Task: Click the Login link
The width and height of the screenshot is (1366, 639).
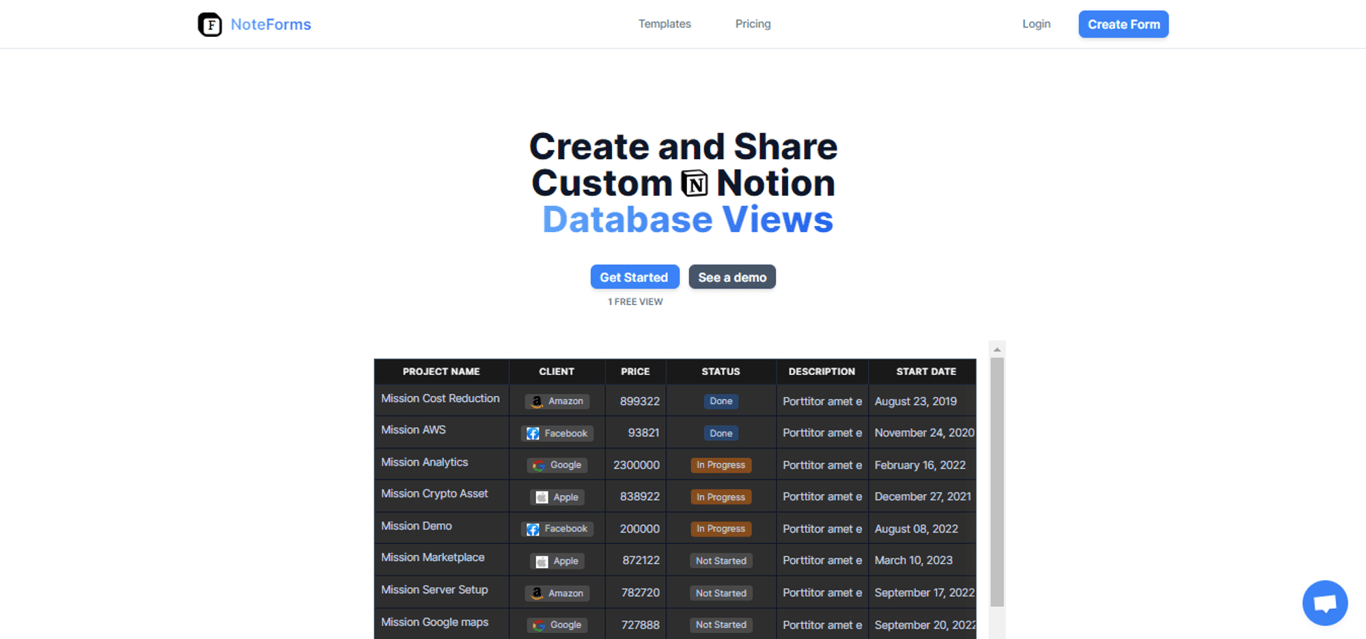Action: 1036,24
